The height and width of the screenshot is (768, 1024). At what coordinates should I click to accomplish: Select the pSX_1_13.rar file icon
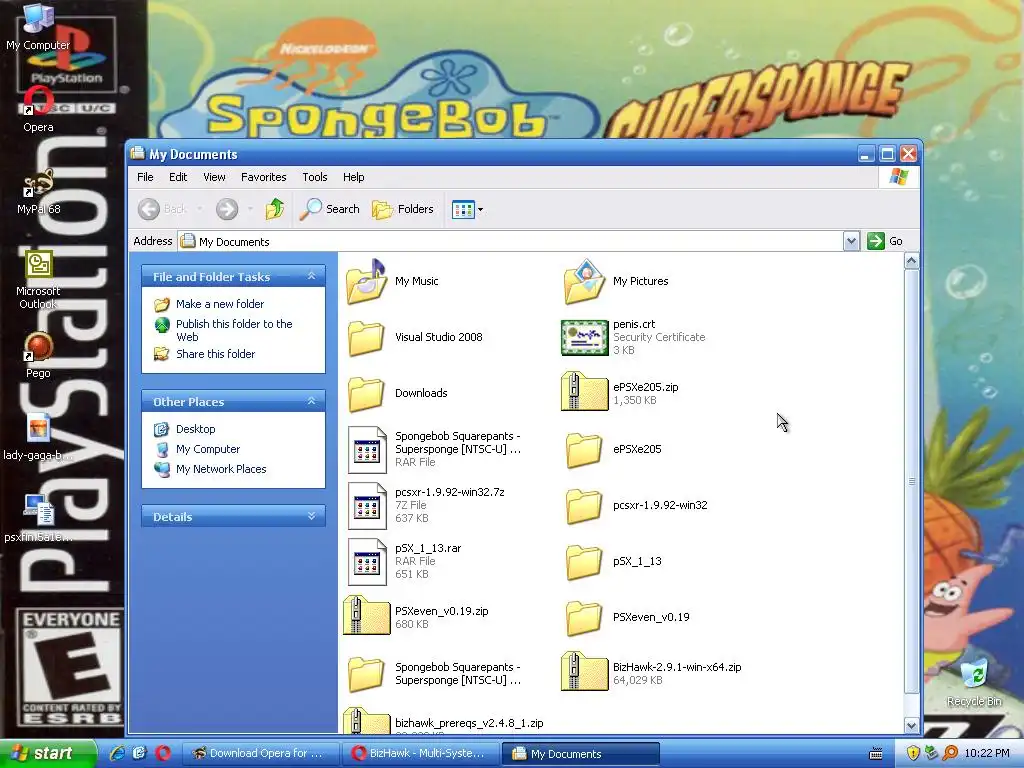pyautogui.click(x=366, y=562)
